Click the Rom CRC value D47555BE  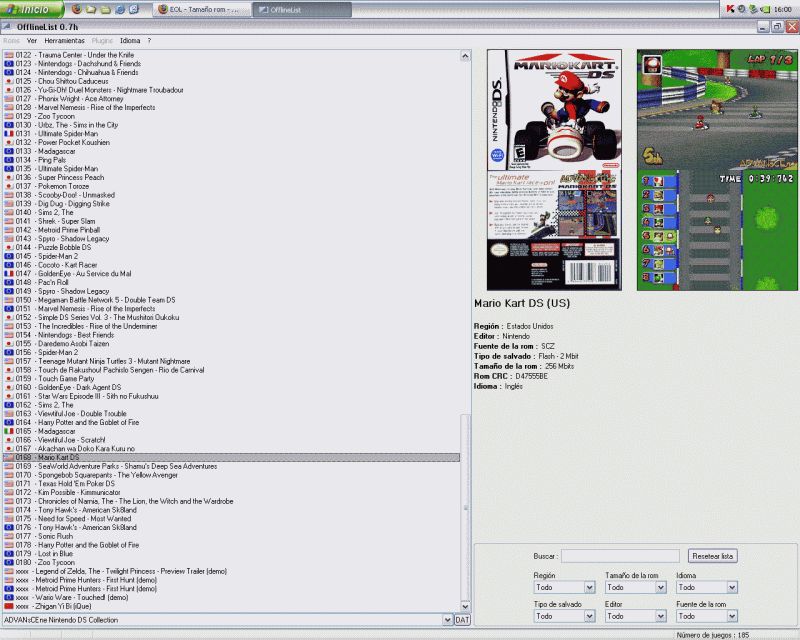pyautogui.click(x=532, y=377)
